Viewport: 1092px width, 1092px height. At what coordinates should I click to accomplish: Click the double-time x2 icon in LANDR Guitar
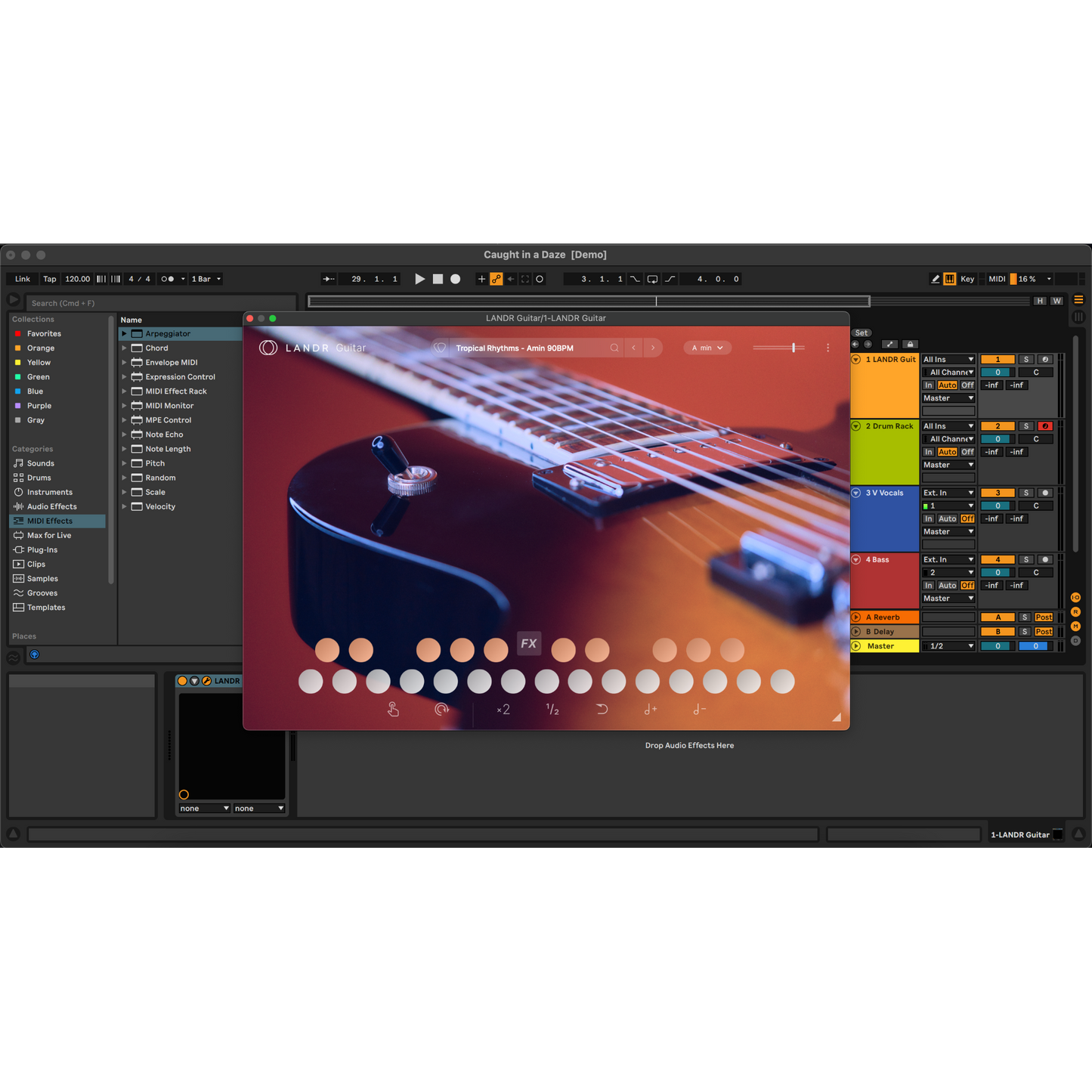click(503, 709)
